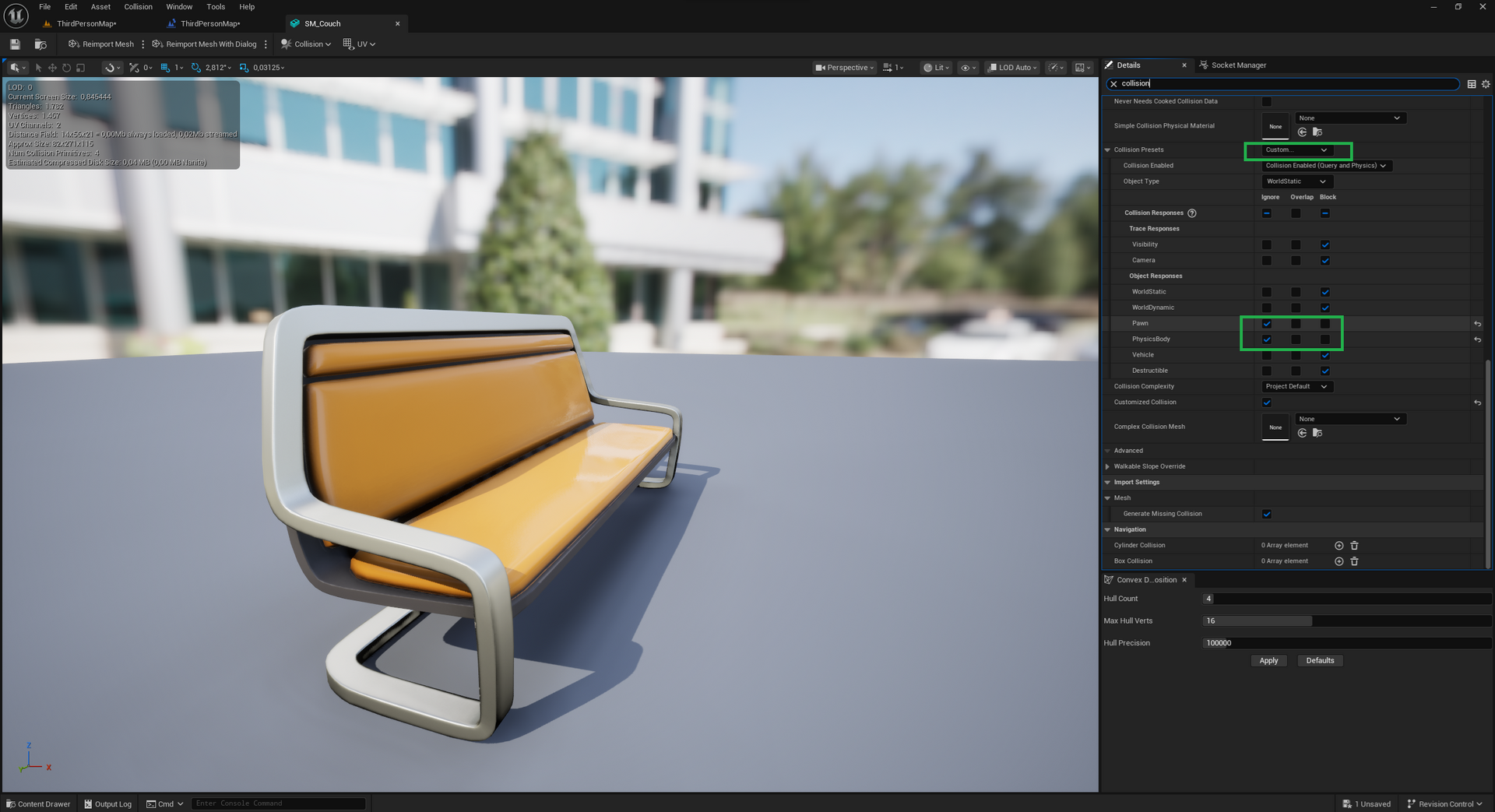
Task: Uncheck Generate Missing Collision
Action: [x=1267, y=514]
